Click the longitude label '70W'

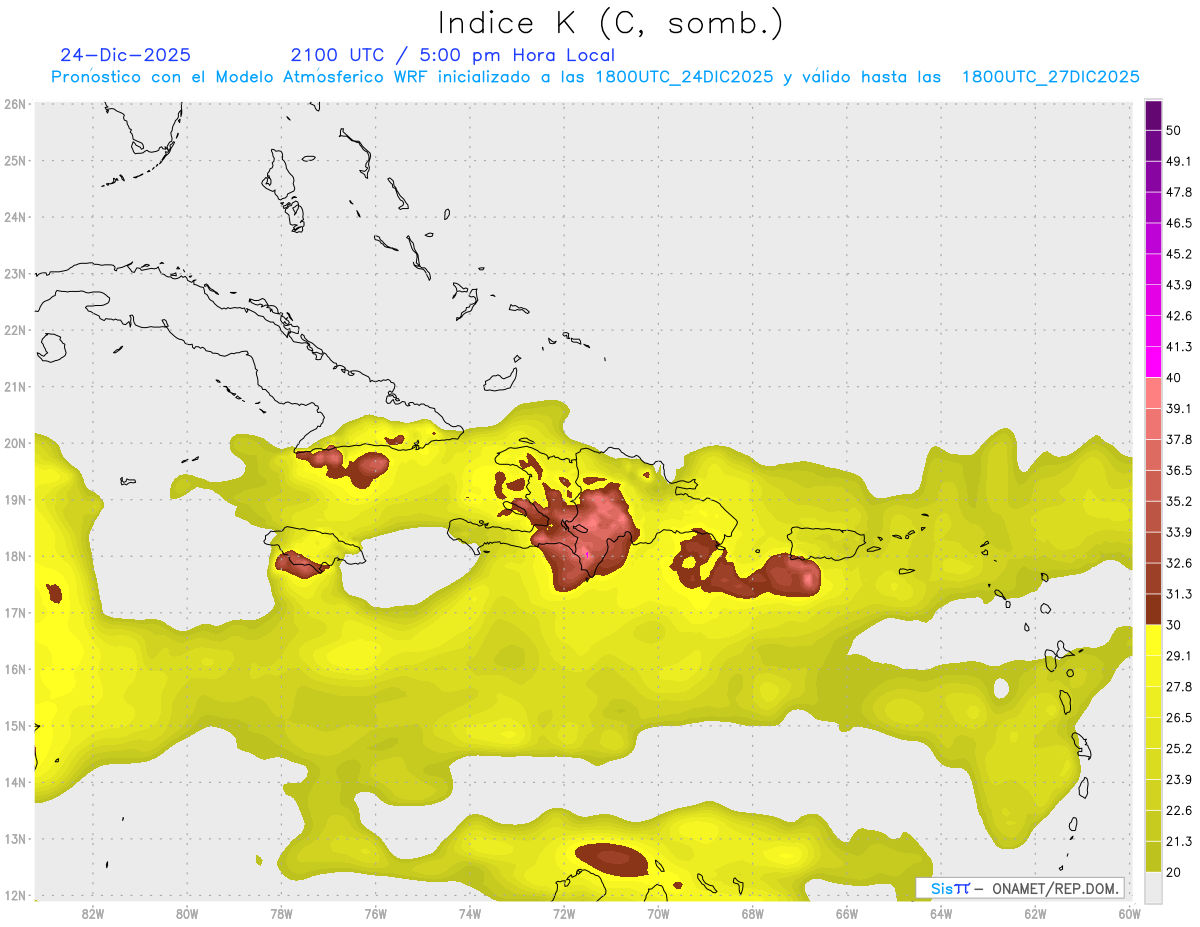(x=658, y=913)
